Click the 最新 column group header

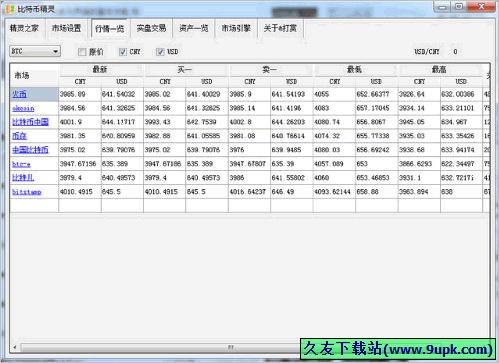click(x=101, y=70)
